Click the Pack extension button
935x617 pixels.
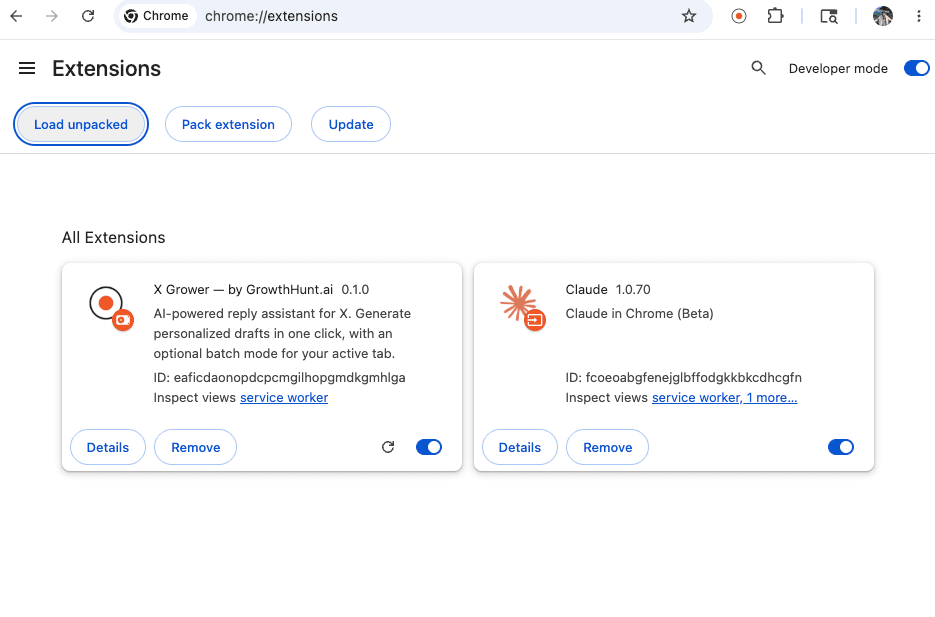click(228, 124)
